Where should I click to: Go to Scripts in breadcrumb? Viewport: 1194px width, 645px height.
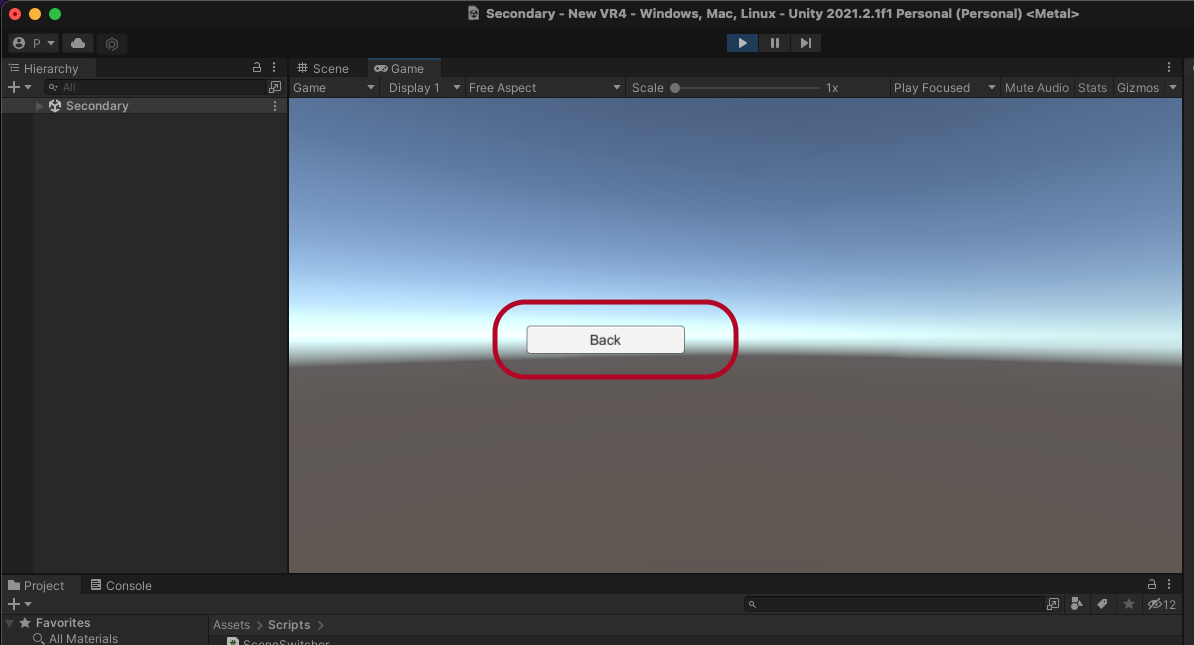(289, 624)
